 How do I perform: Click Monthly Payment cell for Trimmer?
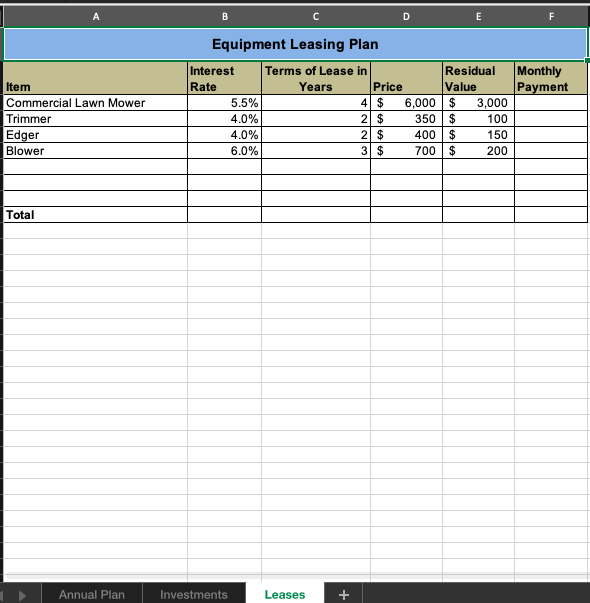(x=551, y=119)
